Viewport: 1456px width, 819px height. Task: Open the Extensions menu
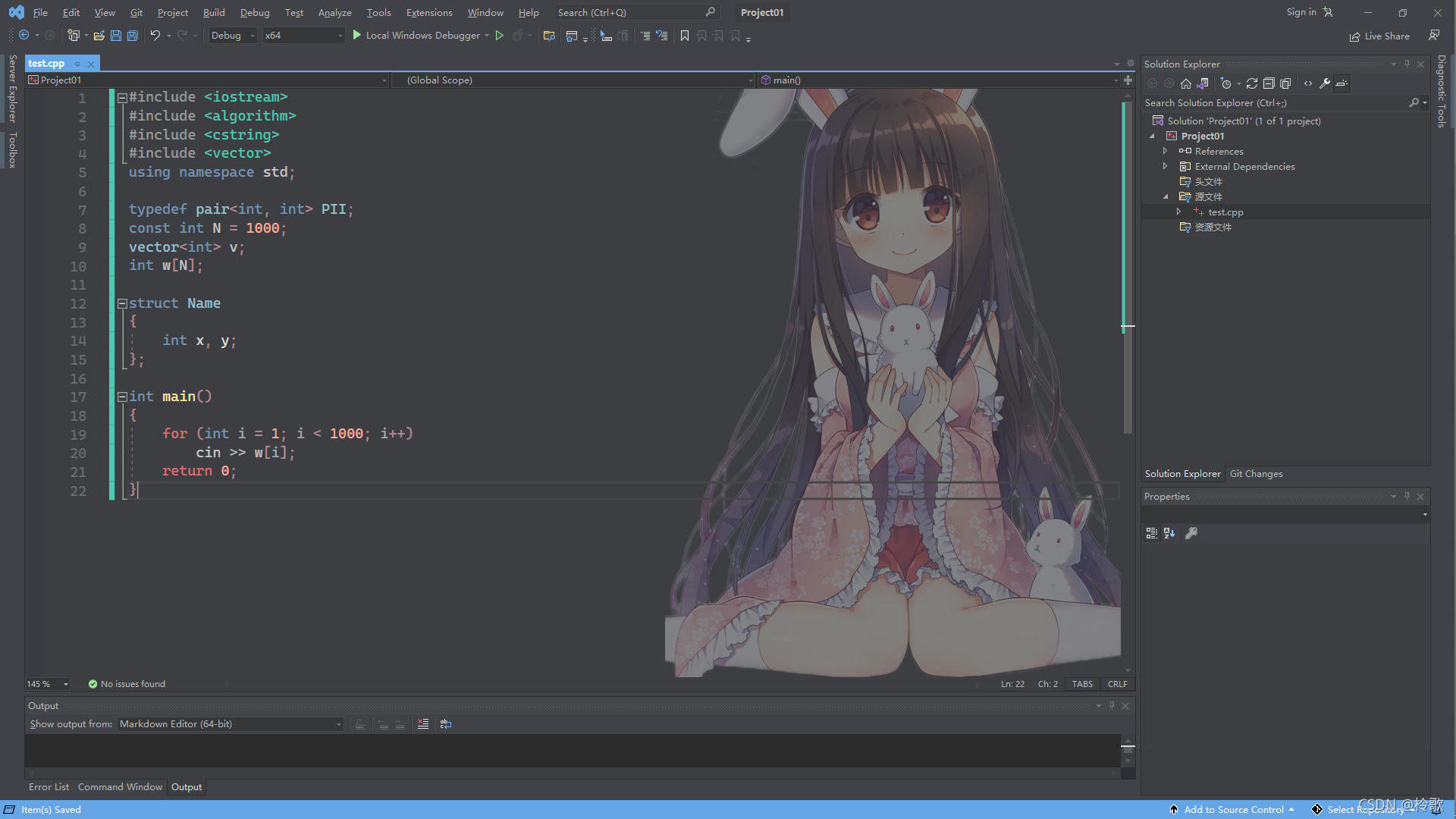pos(429,12)
